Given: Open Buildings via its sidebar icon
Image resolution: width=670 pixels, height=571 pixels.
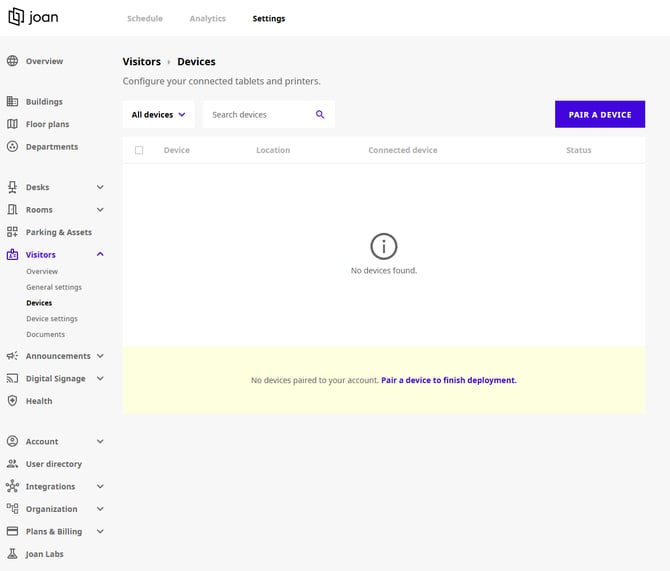Looking at the screenshot, I should pyautogui.click(x=12, y=102).
